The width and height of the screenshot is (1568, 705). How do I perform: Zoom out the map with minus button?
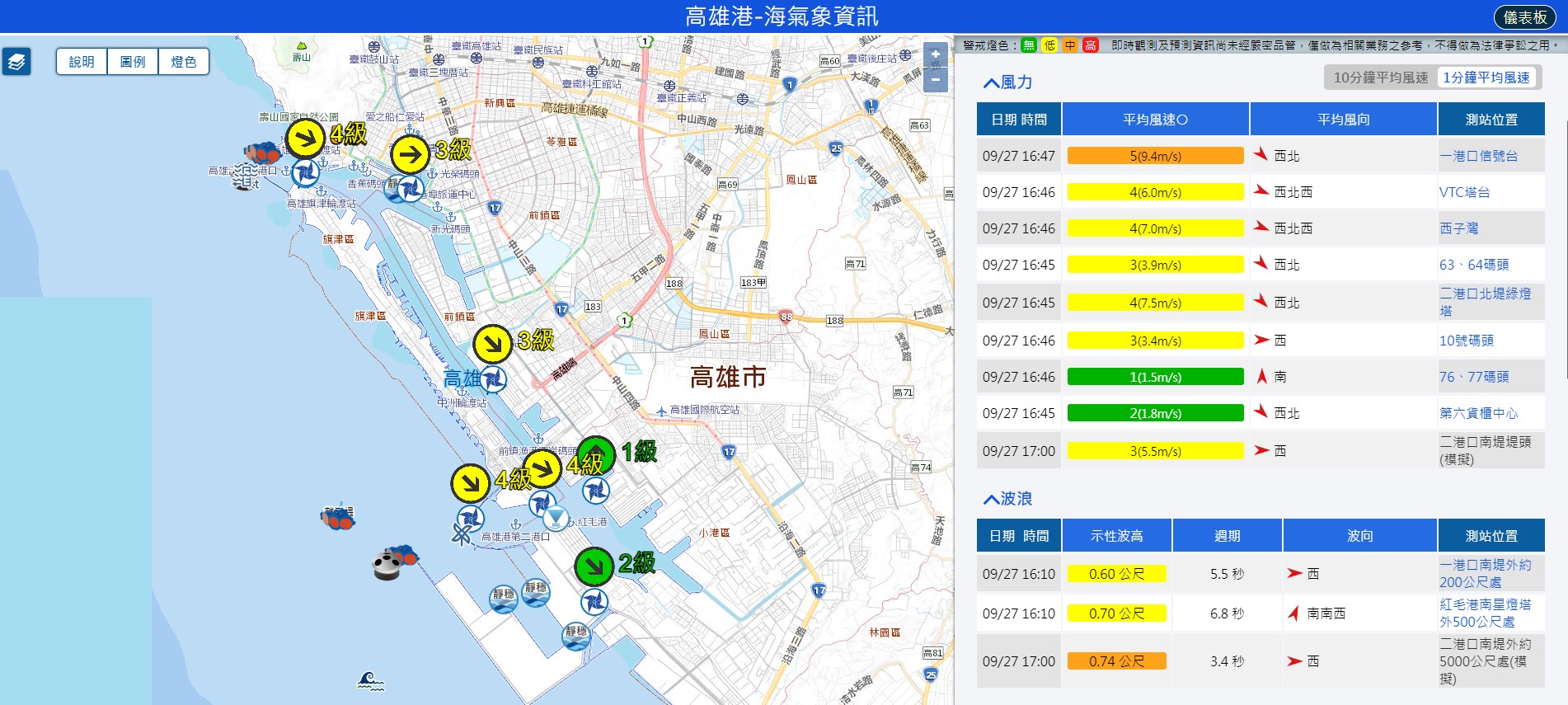[936, 80]
